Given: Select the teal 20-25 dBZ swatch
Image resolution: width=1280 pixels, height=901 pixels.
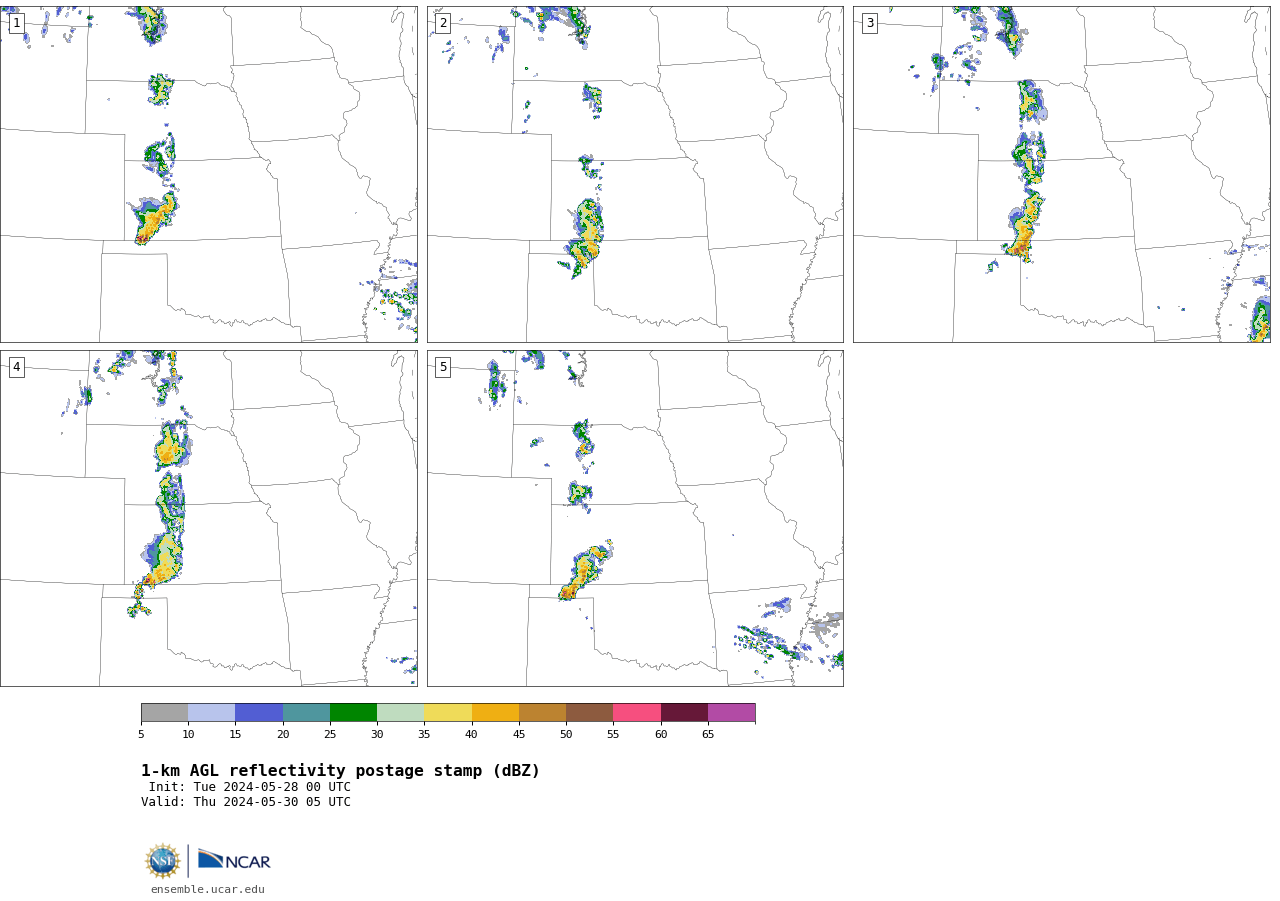Looking at the screenshot, I should (306, 713).
